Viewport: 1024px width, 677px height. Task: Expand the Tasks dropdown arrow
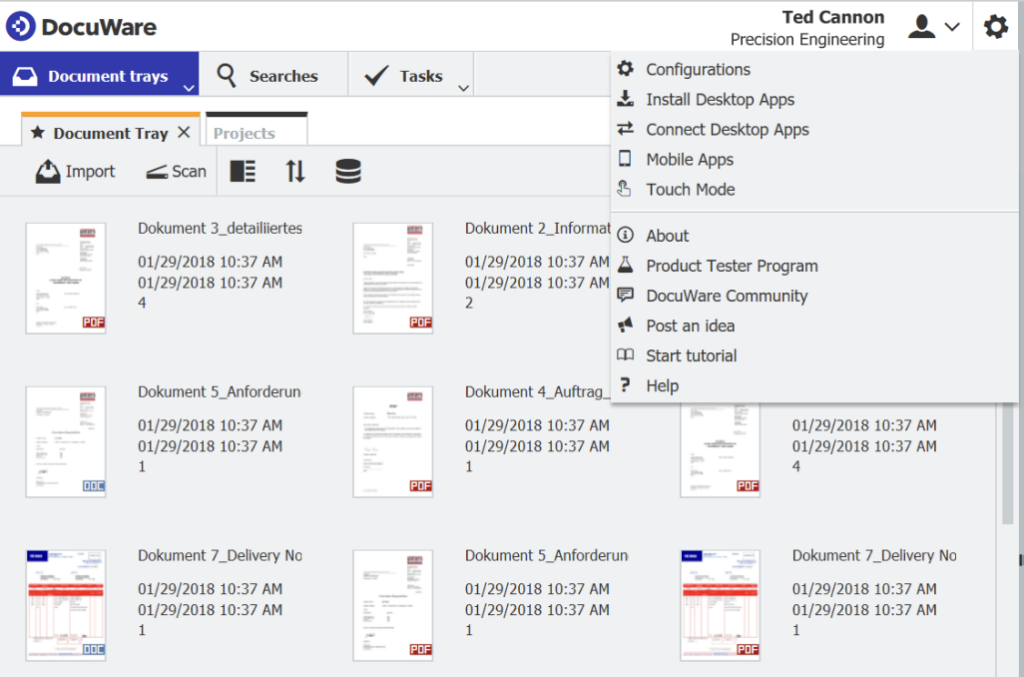[x=464, y=88]
